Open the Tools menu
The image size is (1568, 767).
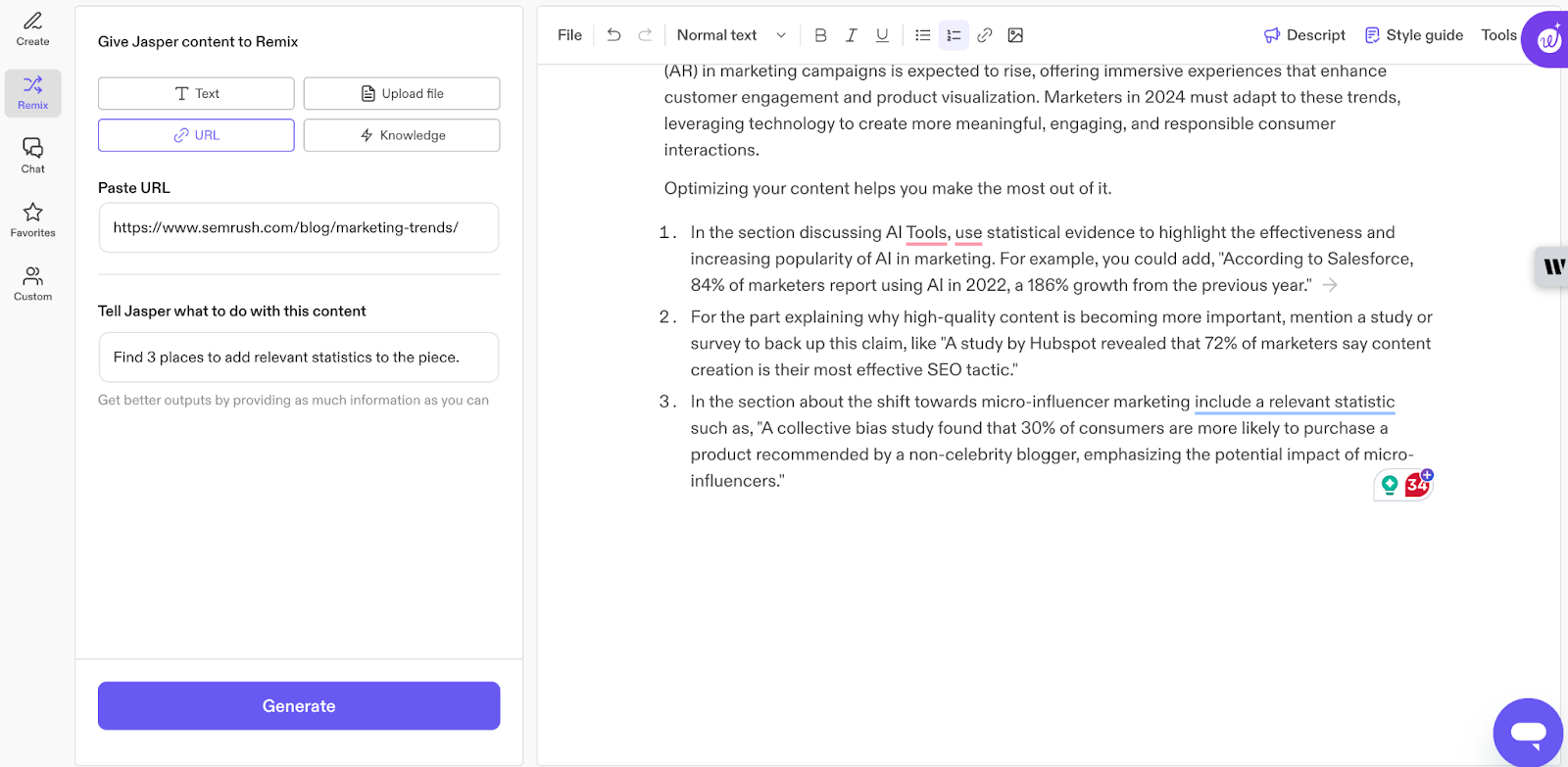[1498, 35]
